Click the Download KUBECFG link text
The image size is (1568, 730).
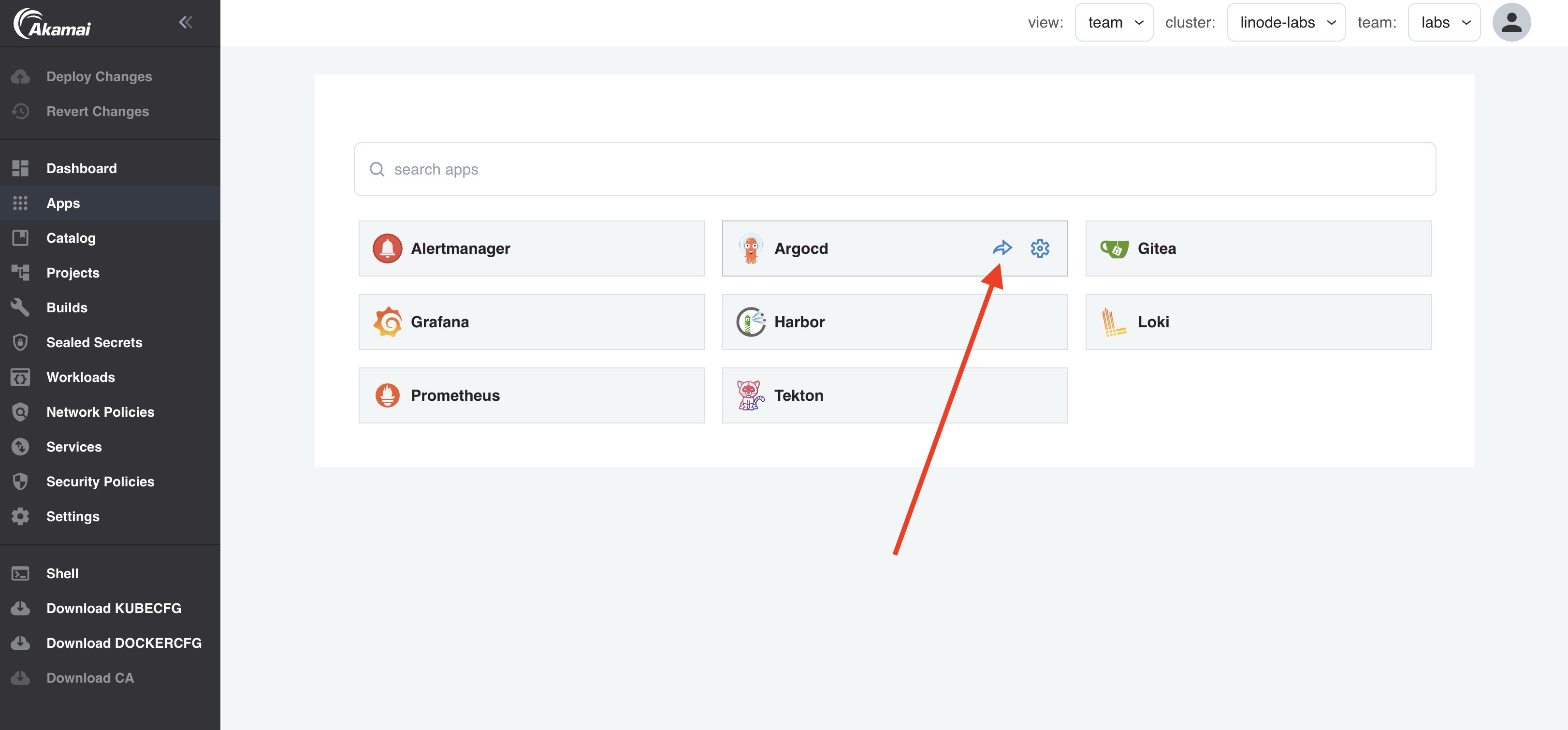(114, 608)
